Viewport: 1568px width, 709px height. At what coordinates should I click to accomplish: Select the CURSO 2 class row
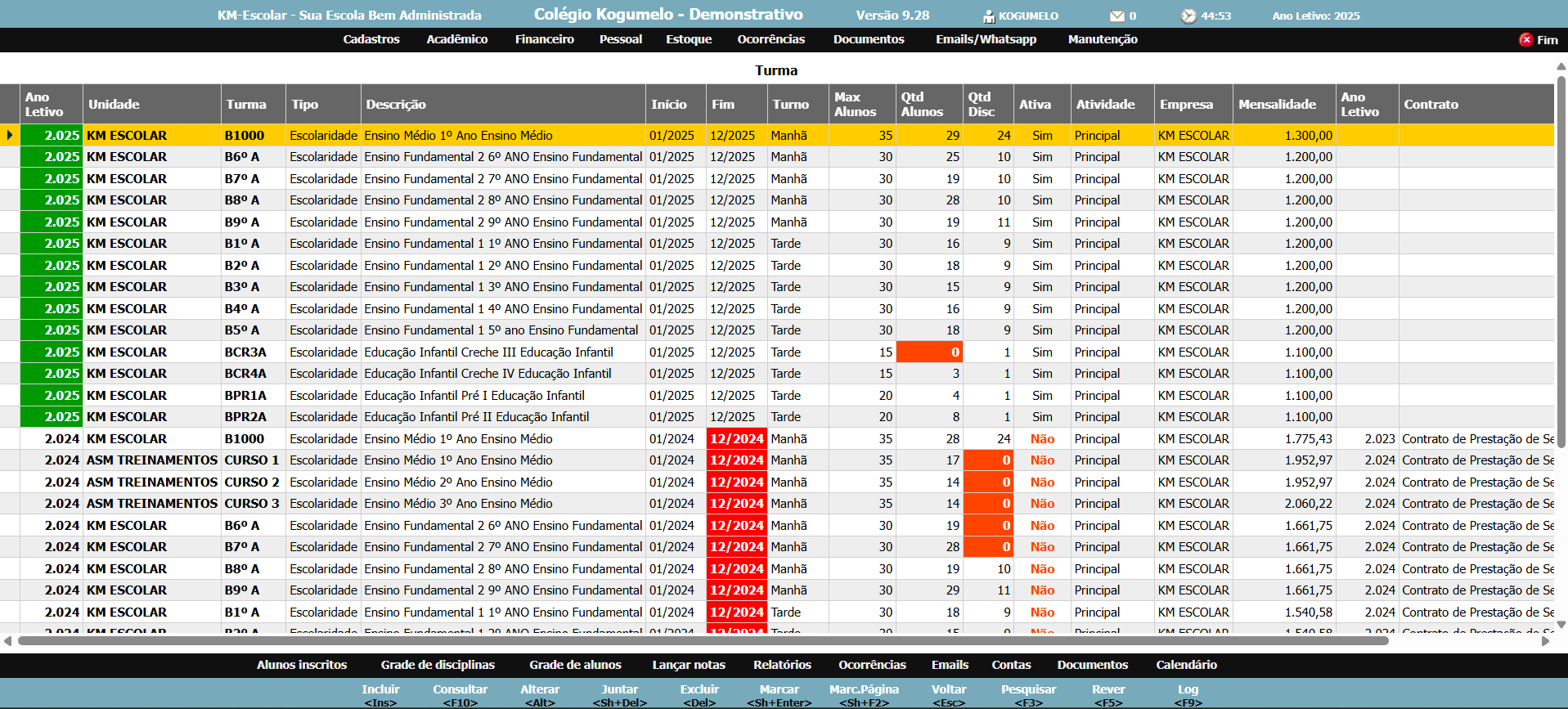[252, 482]
